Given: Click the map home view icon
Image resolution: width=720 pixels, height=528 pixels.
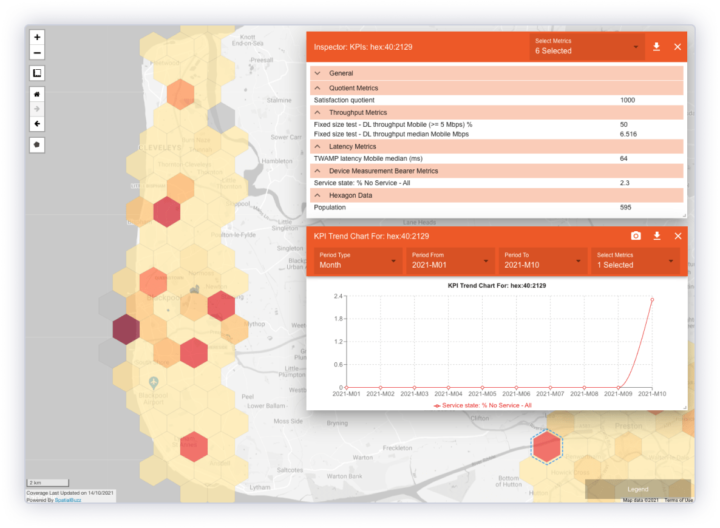Looking at the screenshot, I should click(38, 93).
